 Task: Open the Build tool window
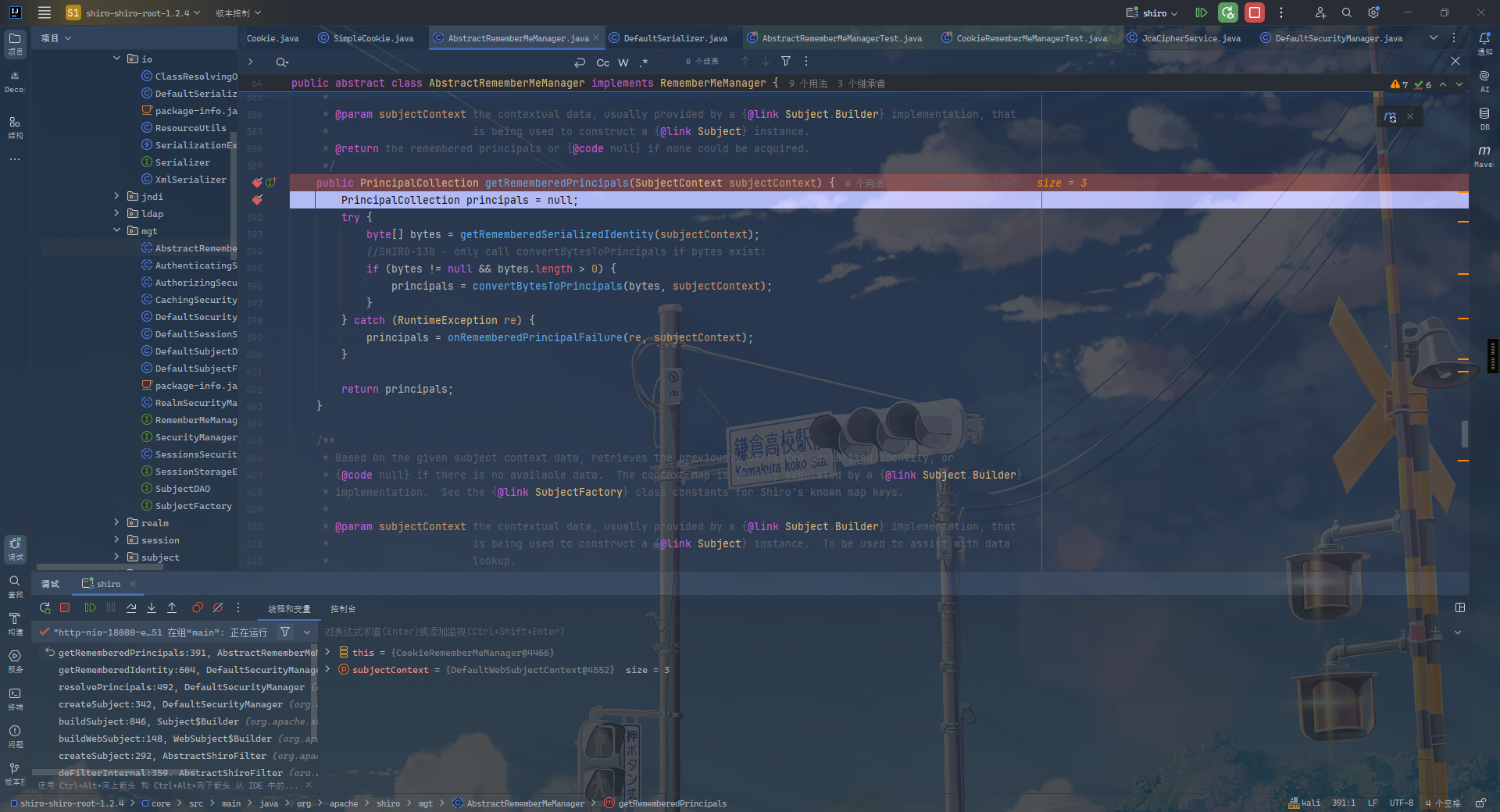tap(15, 623)
